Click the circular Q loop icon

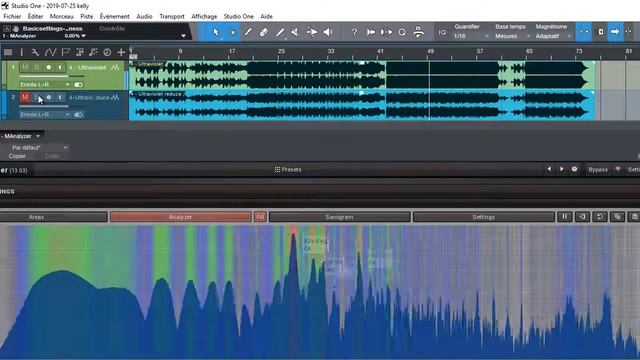[402, 32]
